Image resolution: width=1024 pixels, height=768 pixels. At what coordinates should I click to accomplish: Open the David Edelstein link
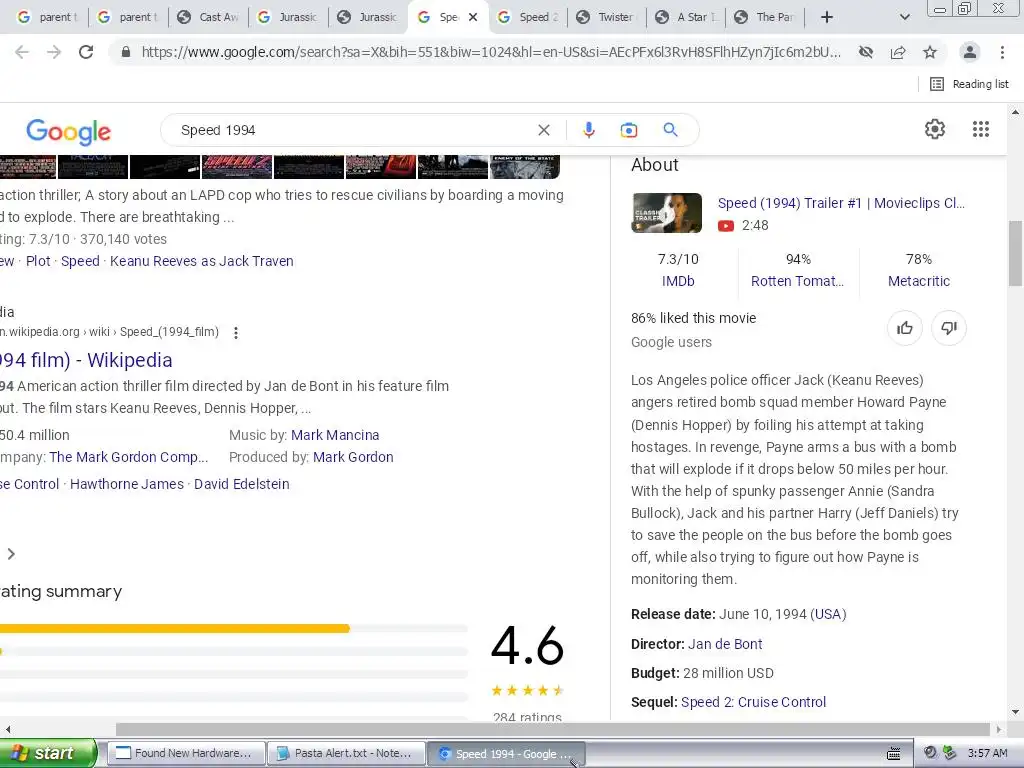pyautogui.click(x=242, y=484)
